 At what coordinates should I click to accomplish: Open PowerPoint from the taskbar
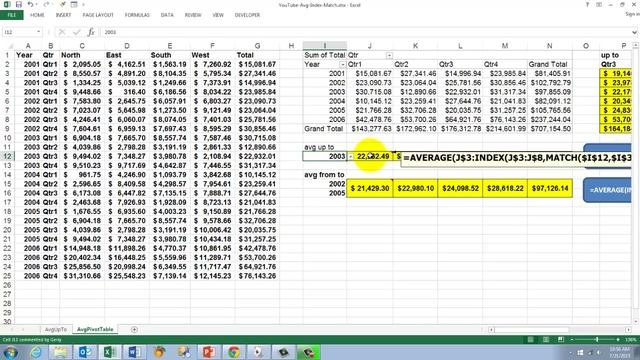(x=209, y=352)
